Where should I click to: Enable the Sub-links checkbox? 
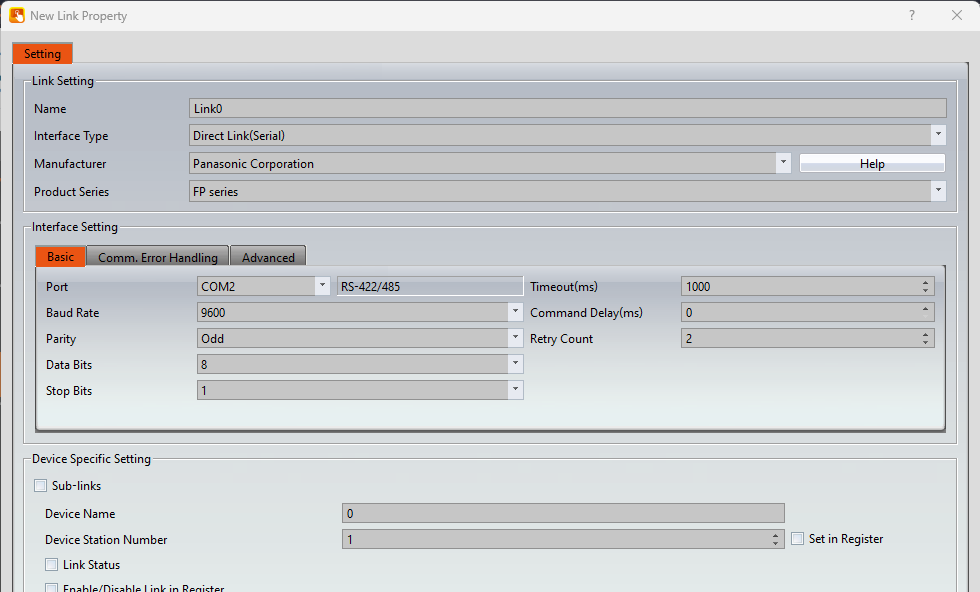[x=41, y=486]
